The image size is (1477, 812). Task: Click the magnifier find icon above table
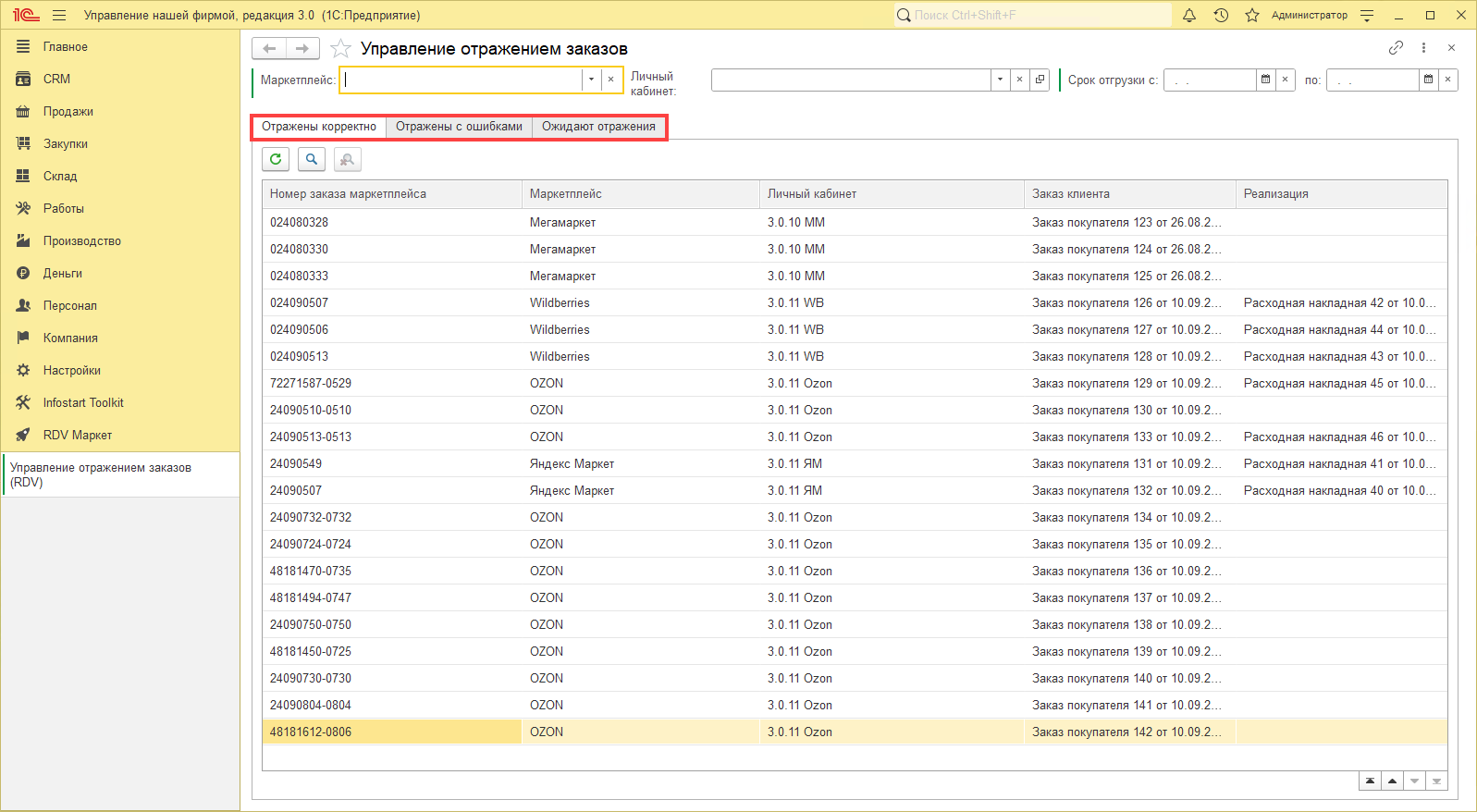[312, 159]
